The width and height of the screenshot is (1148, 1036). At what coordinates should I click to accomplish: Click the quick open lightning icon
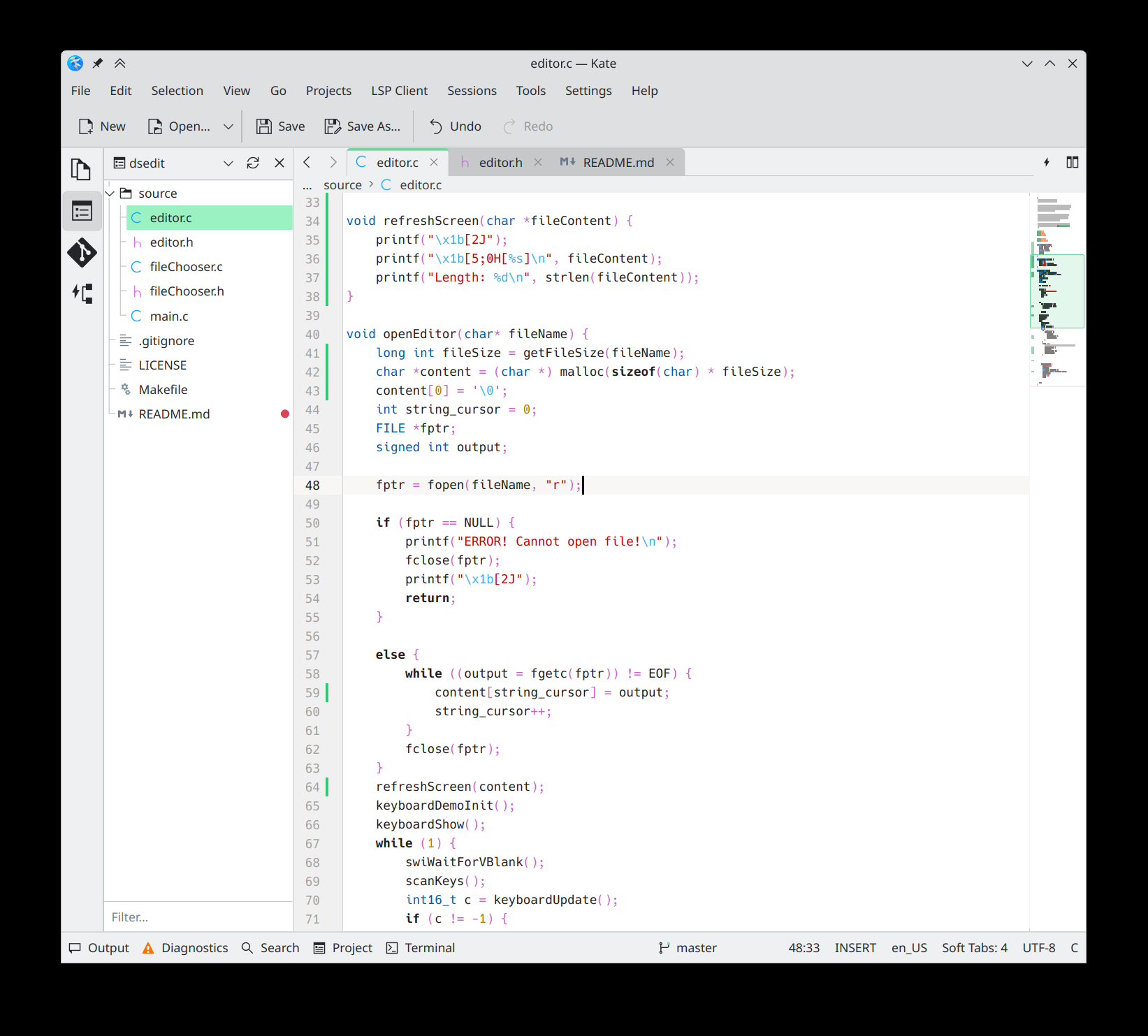(x=1046, y=162)
